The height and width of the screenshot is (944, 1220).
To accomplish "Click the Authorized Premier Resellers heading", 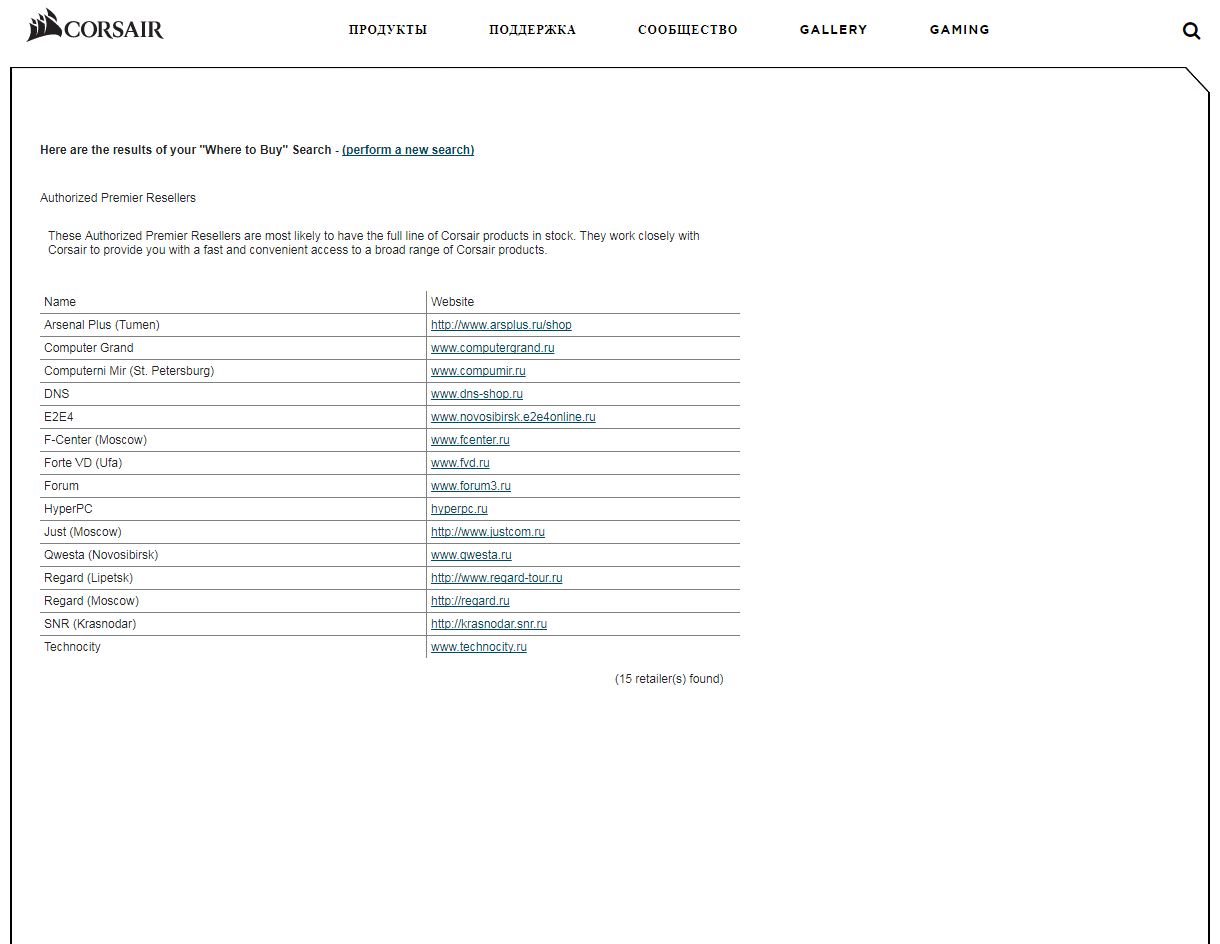I will point(118,198).
